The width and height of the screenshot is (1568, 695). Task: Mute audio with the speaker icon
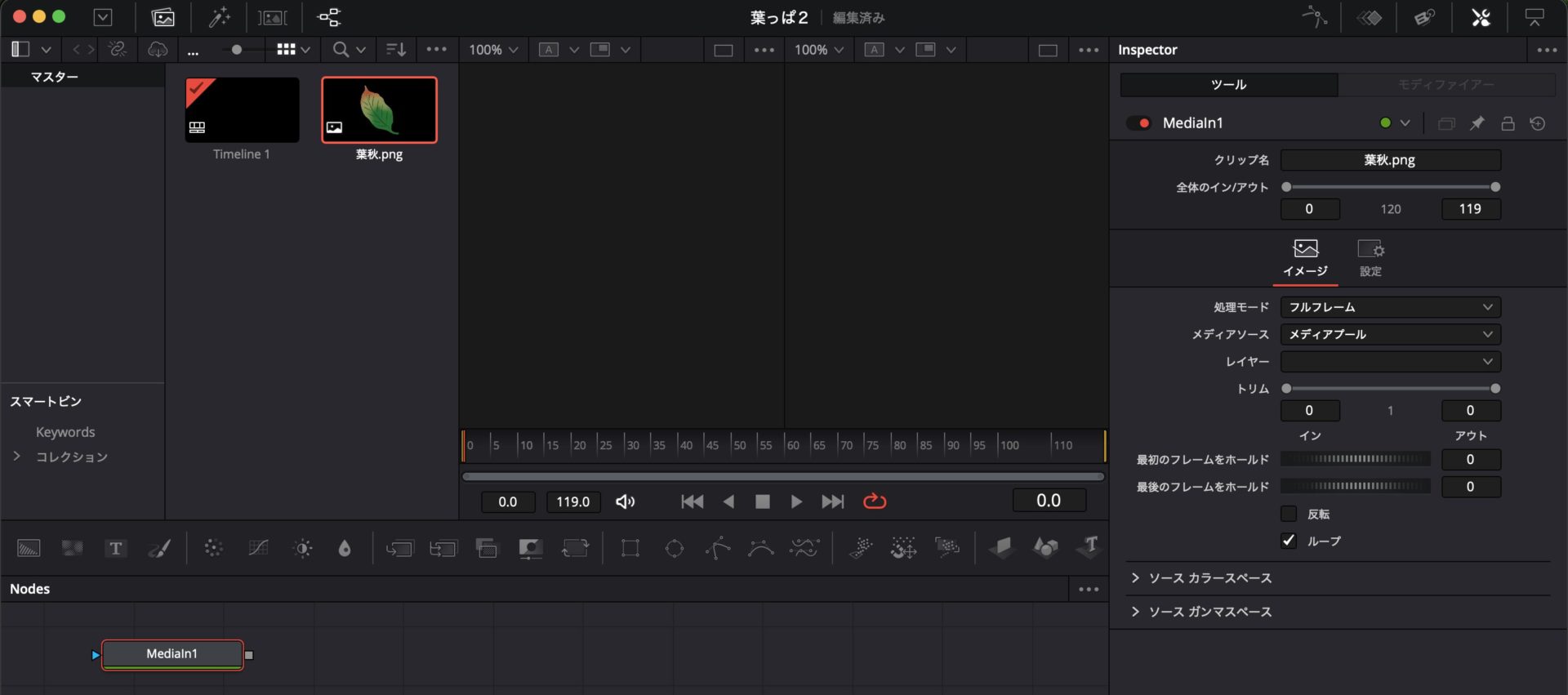tap(625, 501)
